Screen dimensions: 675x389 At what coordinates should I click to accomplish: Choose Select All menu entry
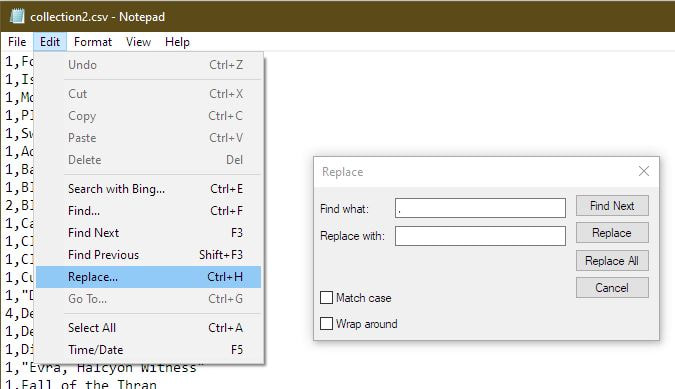coord(149,328)
